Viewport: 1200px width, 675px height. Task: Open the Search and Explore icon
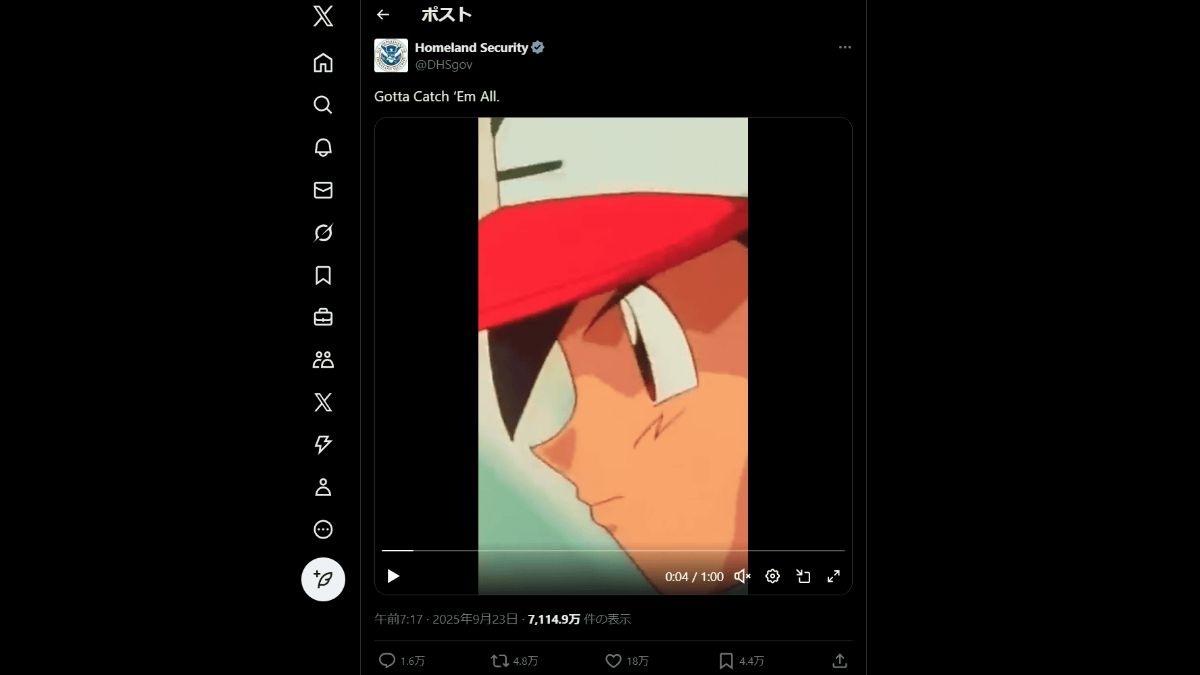[323, 105]
